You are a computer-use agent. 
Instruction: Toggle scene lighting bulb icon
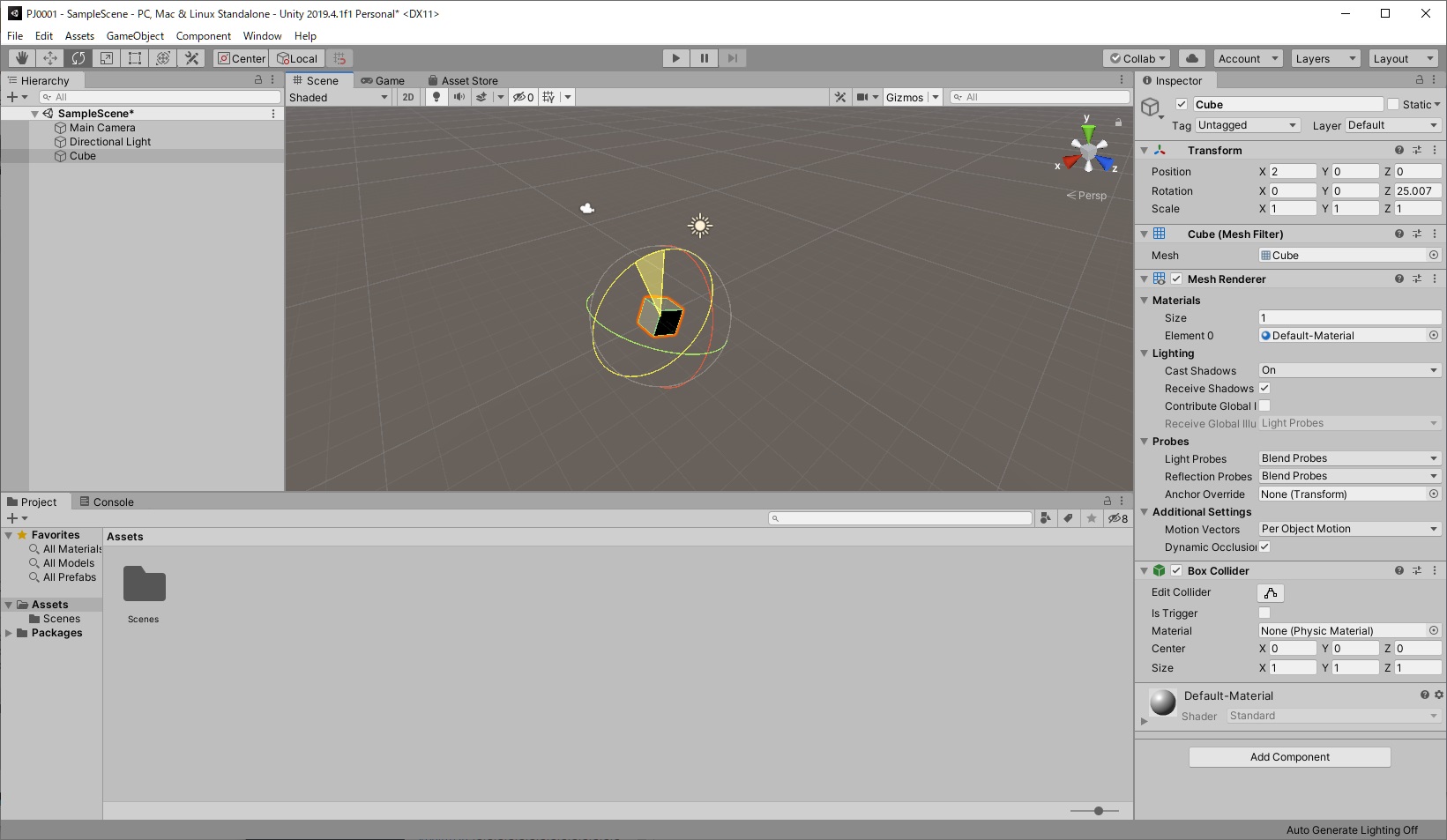pos(436,97)
